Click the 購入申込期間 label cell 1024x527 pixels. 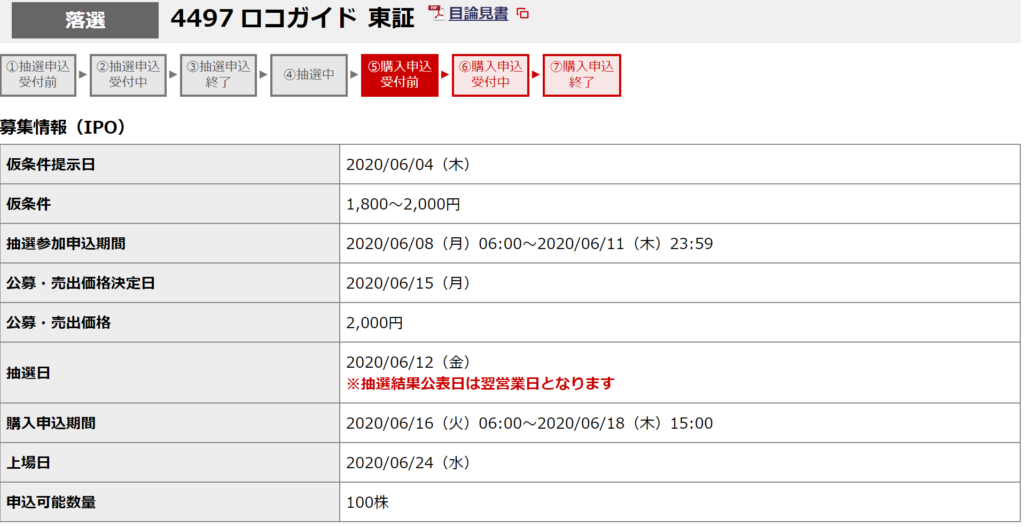pos(170,423)
